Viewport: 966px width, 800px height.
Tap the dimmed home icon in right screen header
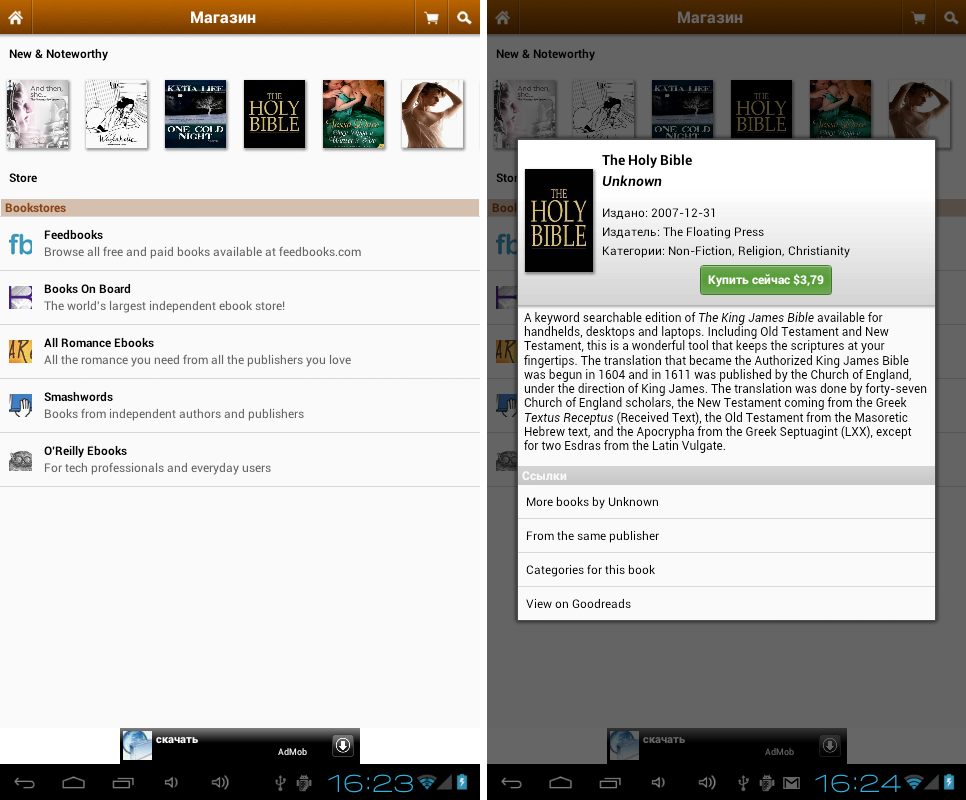[503, 17]
